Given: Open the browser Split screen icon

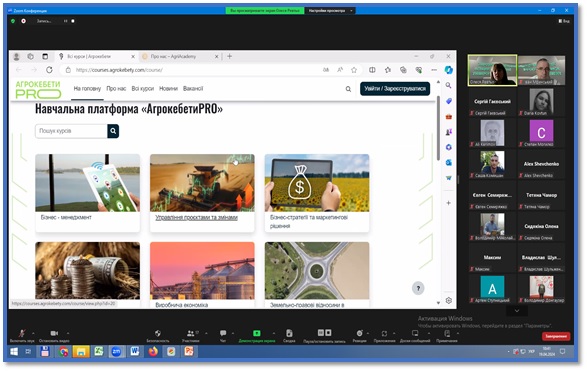Looking at the screenshot, I should (372, 70).
